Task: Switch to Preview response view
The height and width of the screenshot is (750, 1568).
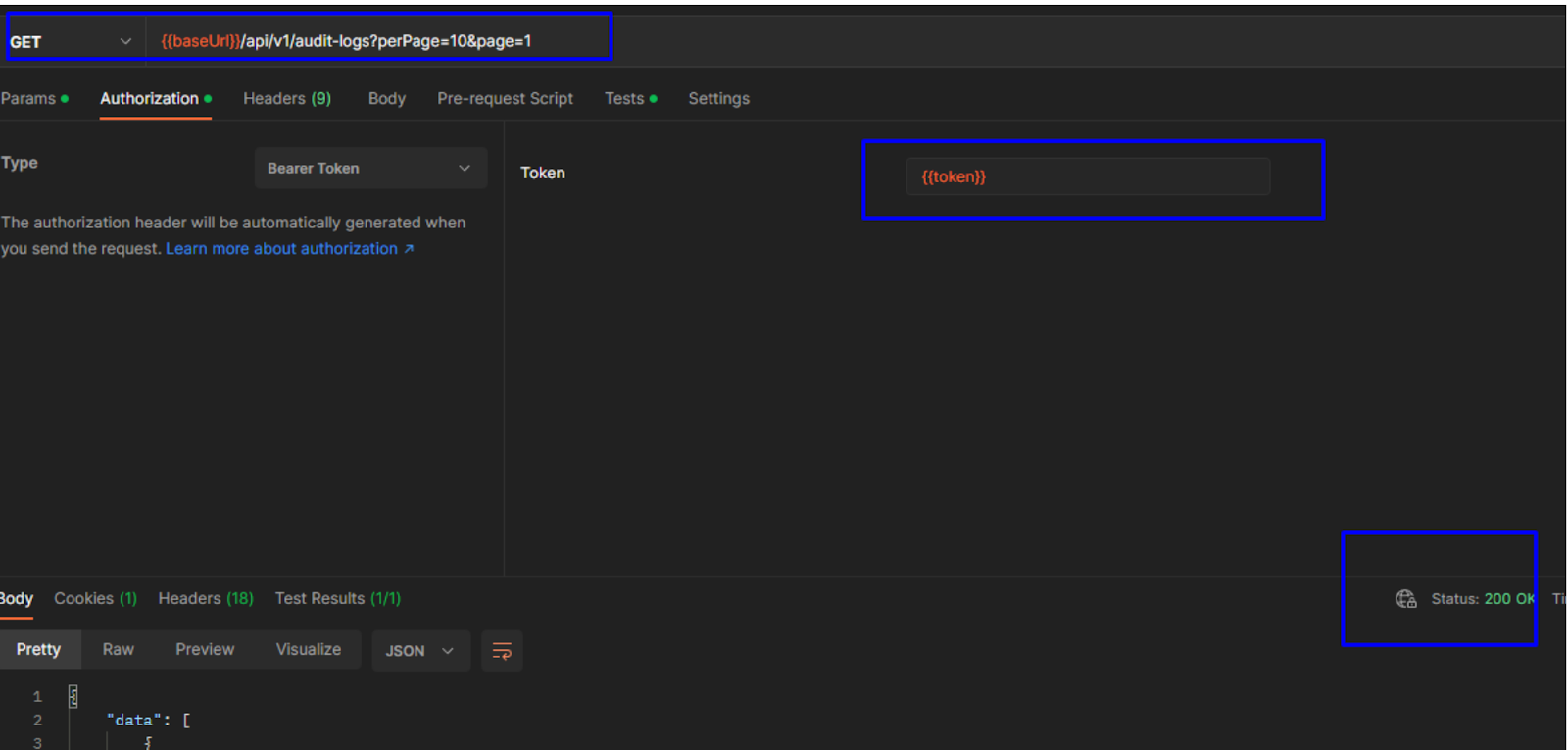Action: click(205, 650)
